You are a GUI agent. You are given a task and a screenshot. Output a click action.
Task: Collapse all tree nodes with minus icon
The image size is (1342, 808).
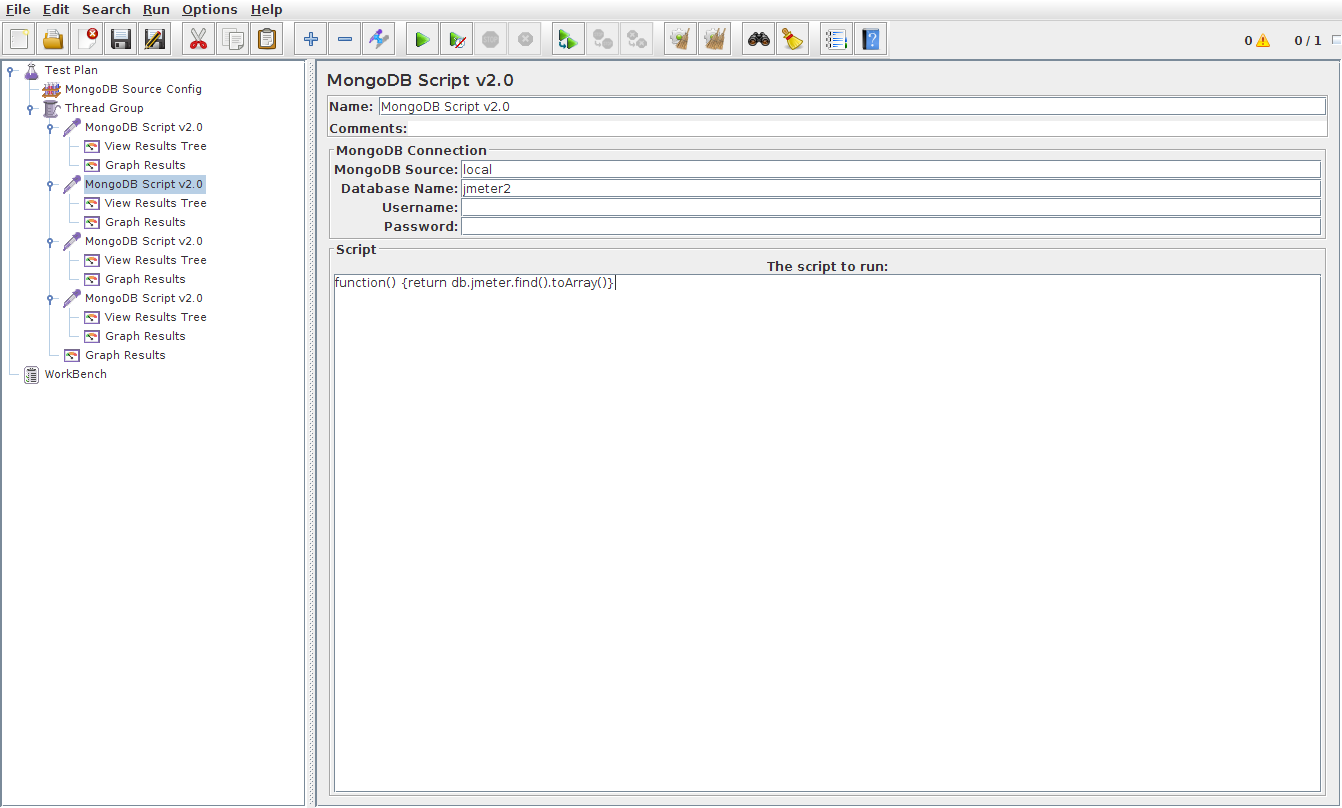pyautogui.click(x=344, y=40)
